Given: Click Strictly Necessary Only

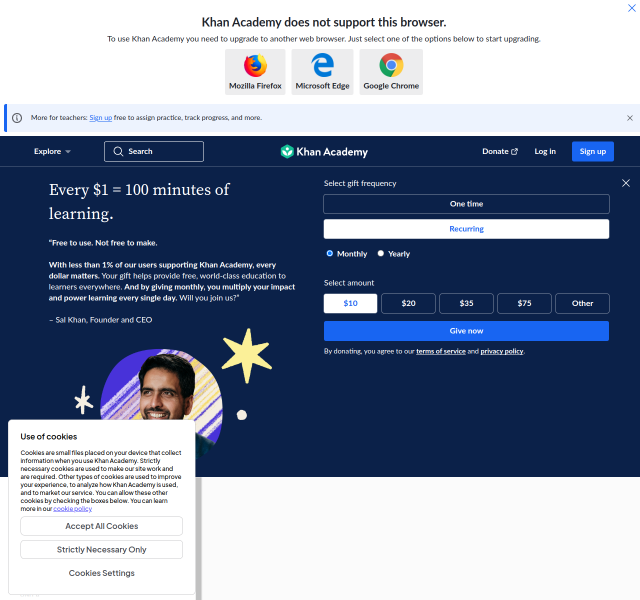Looking at the screenshot, I should [102, 550].
